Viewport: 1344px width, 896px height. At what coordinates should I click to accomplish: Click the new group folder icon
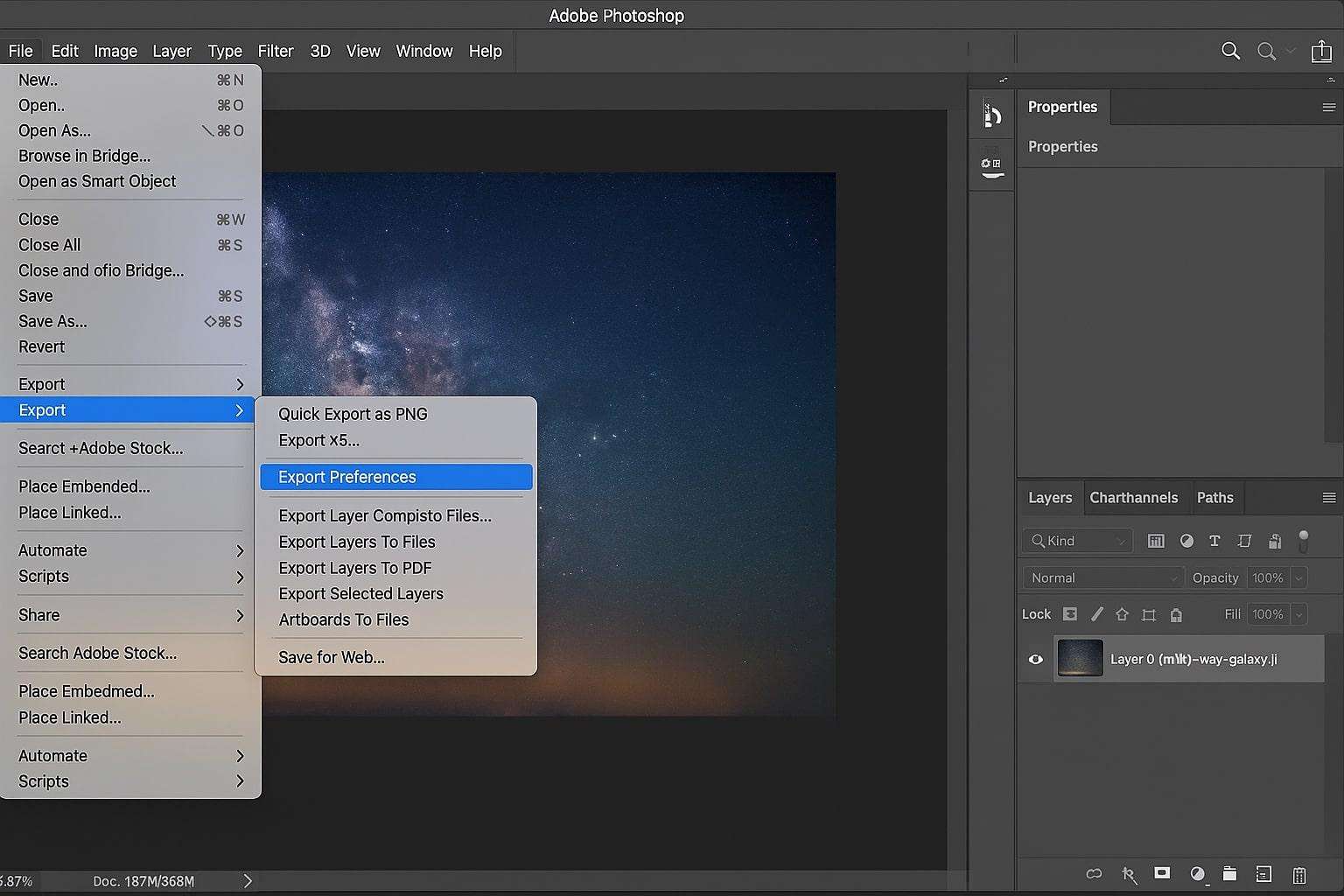(x=1229, y=873)
